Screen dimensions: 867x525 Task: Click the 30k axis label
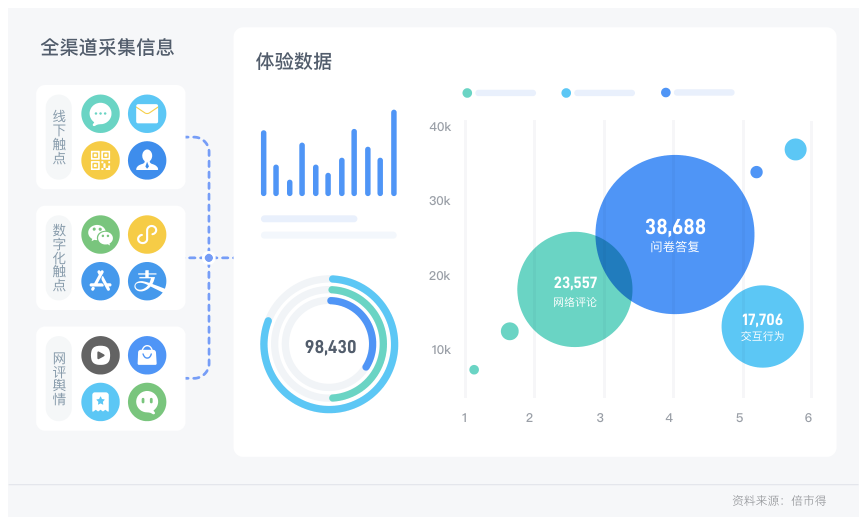click(440, 201)
